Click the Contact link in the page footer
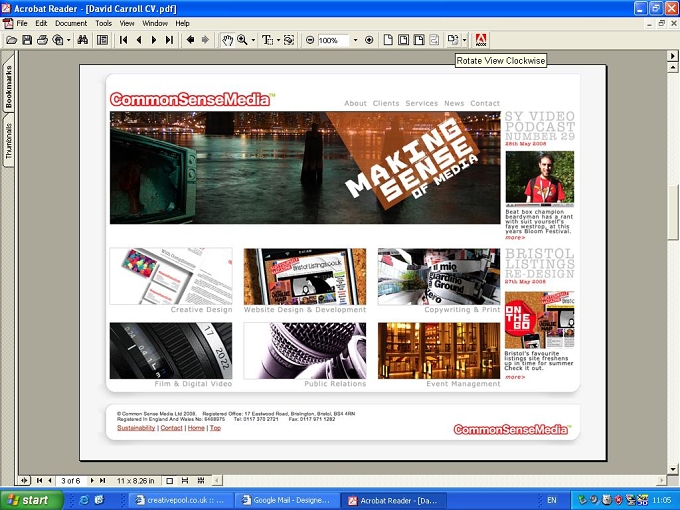This screenshot has width=680, height=510. point(171,428)
